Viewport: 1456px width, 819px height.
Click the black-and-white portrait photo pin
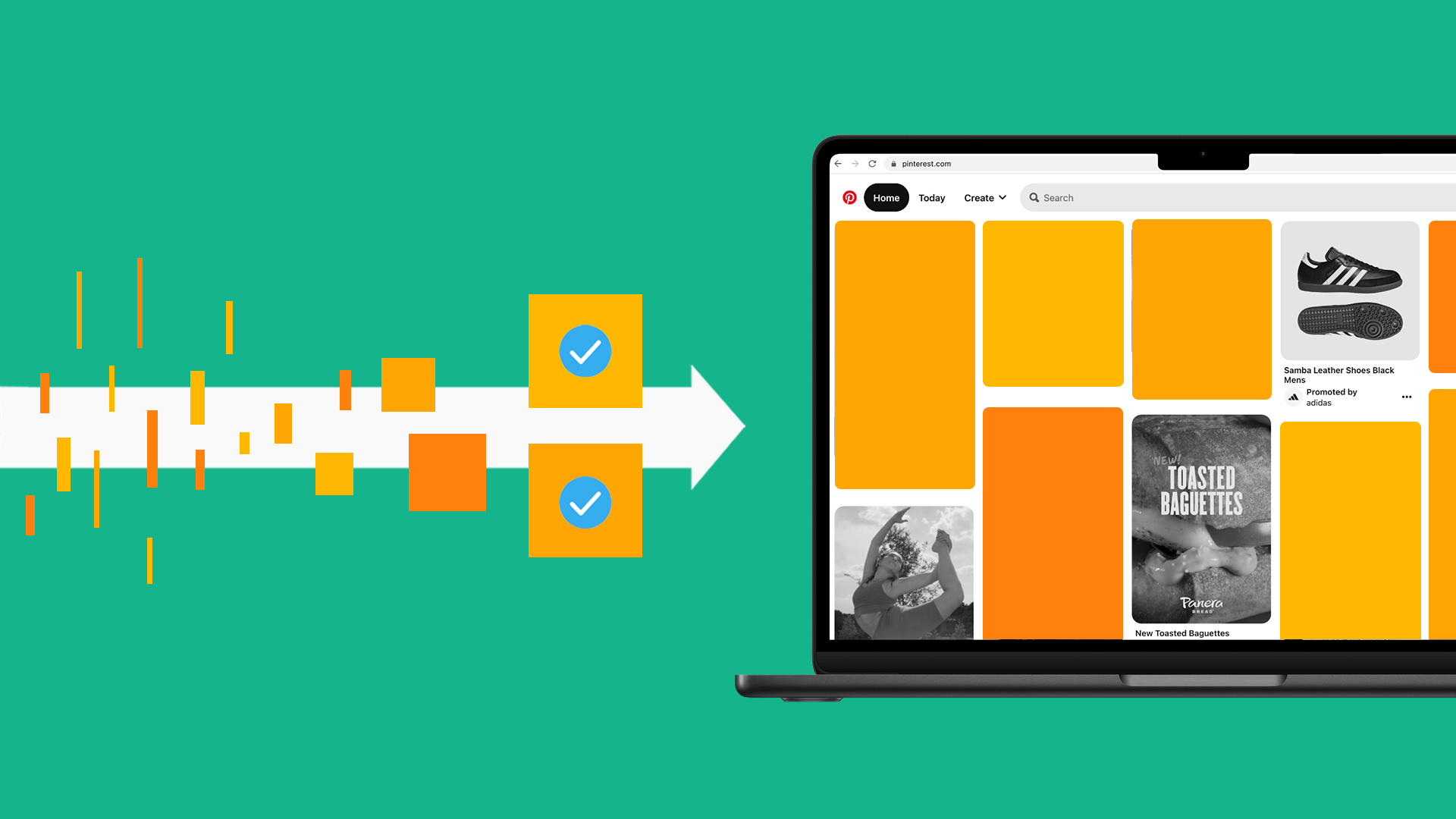(x=905, y=575)
